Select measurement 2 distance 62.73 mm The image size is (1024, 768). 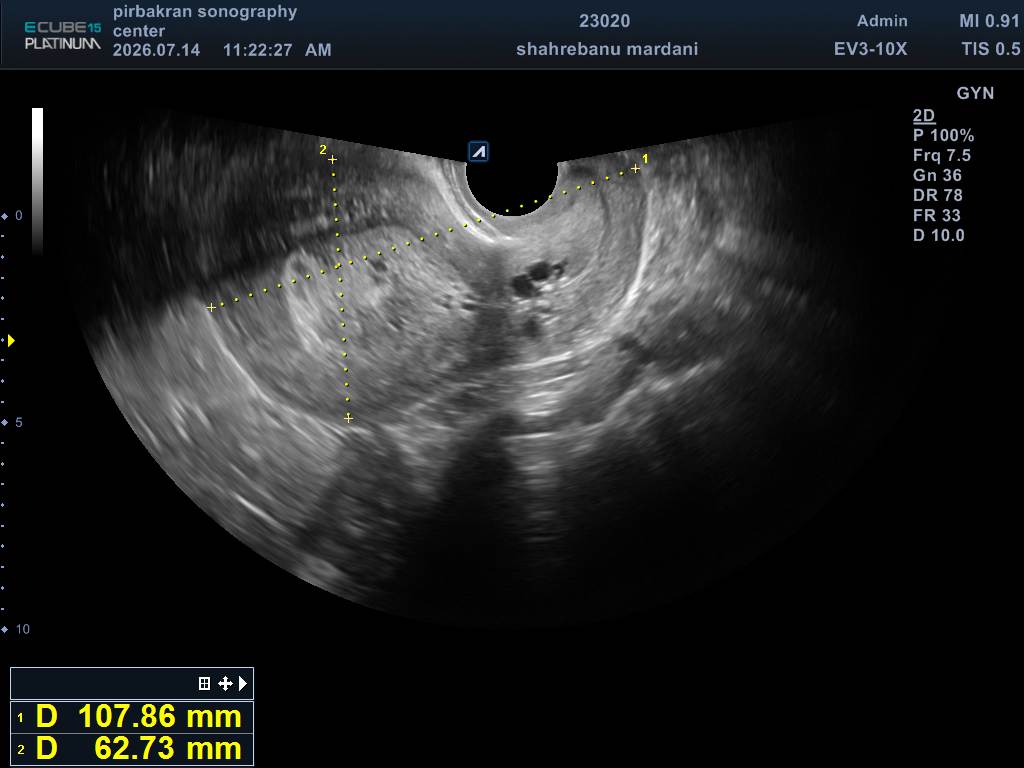(x=132, y=748)
